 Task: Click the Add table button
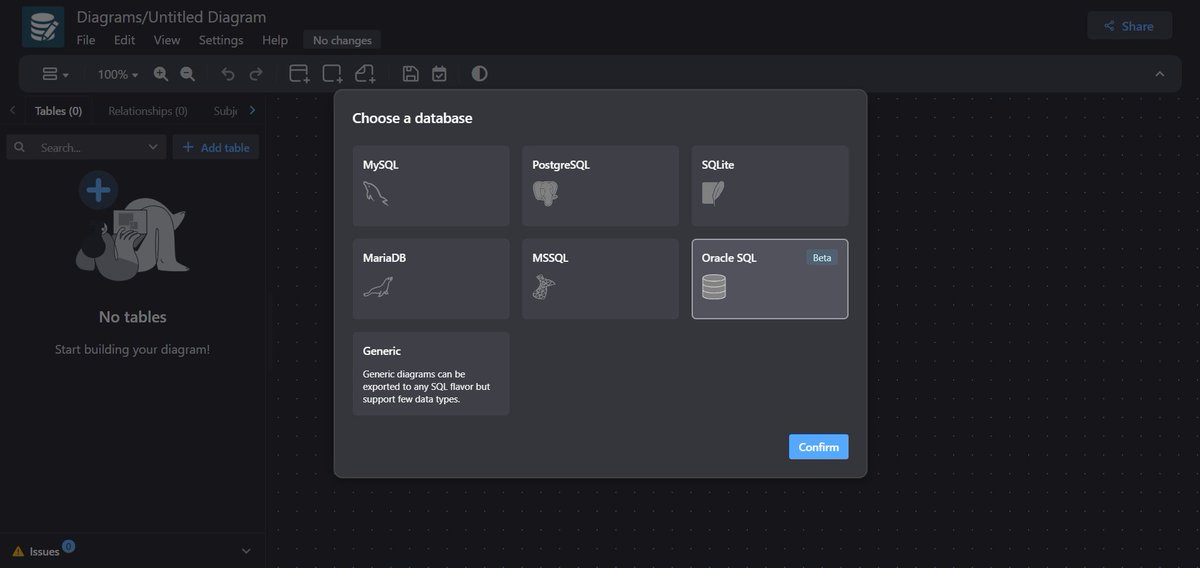coord(216,147)
